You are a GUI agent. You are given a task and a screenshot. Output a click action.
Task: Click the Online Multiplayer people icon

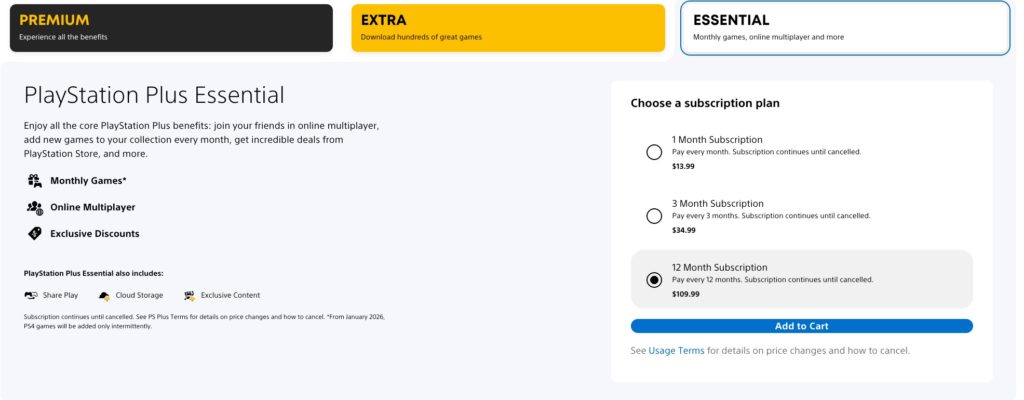click(x=35, y=208)
